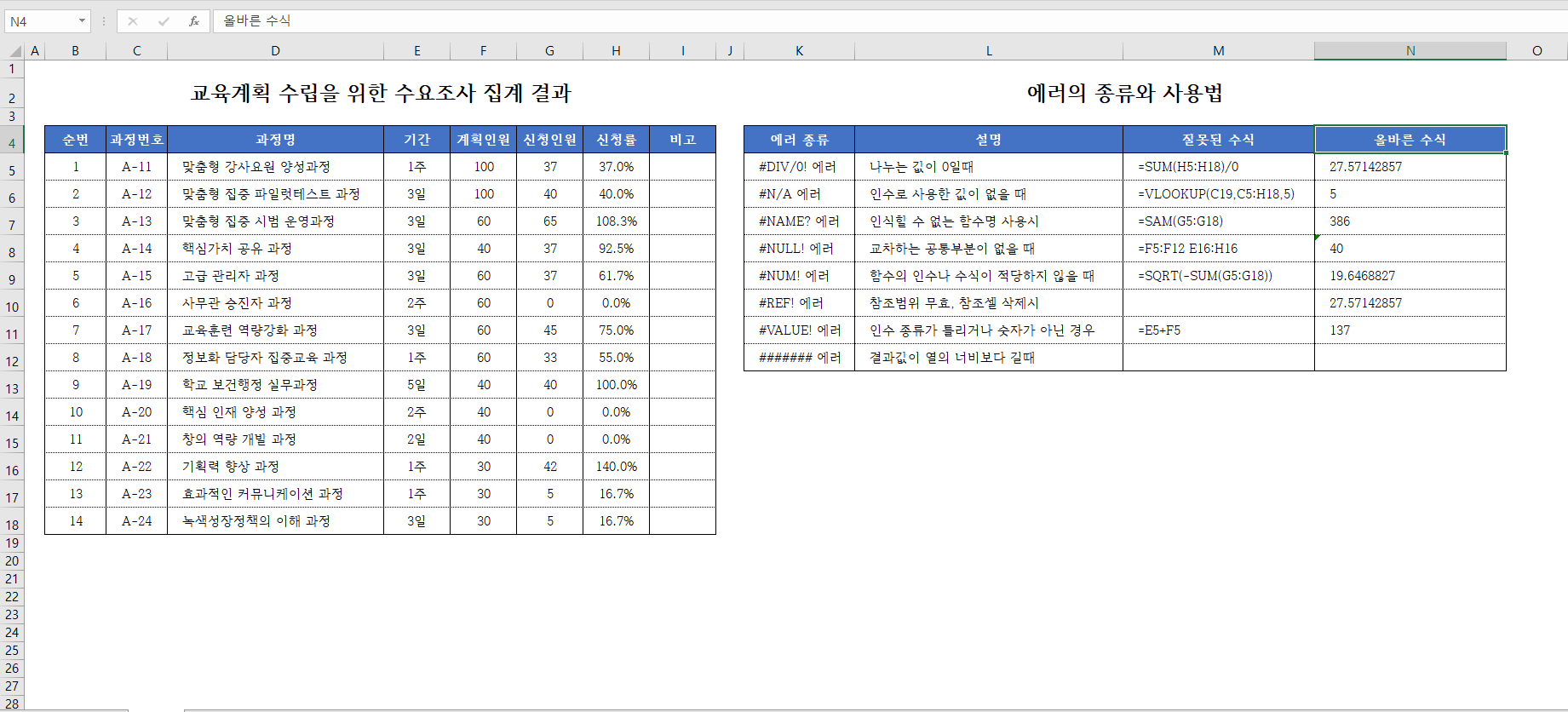Viewport: 1568px width, 712px height.
Task: Click the 신청인원 header cell
Action: [x=549, y=140]
